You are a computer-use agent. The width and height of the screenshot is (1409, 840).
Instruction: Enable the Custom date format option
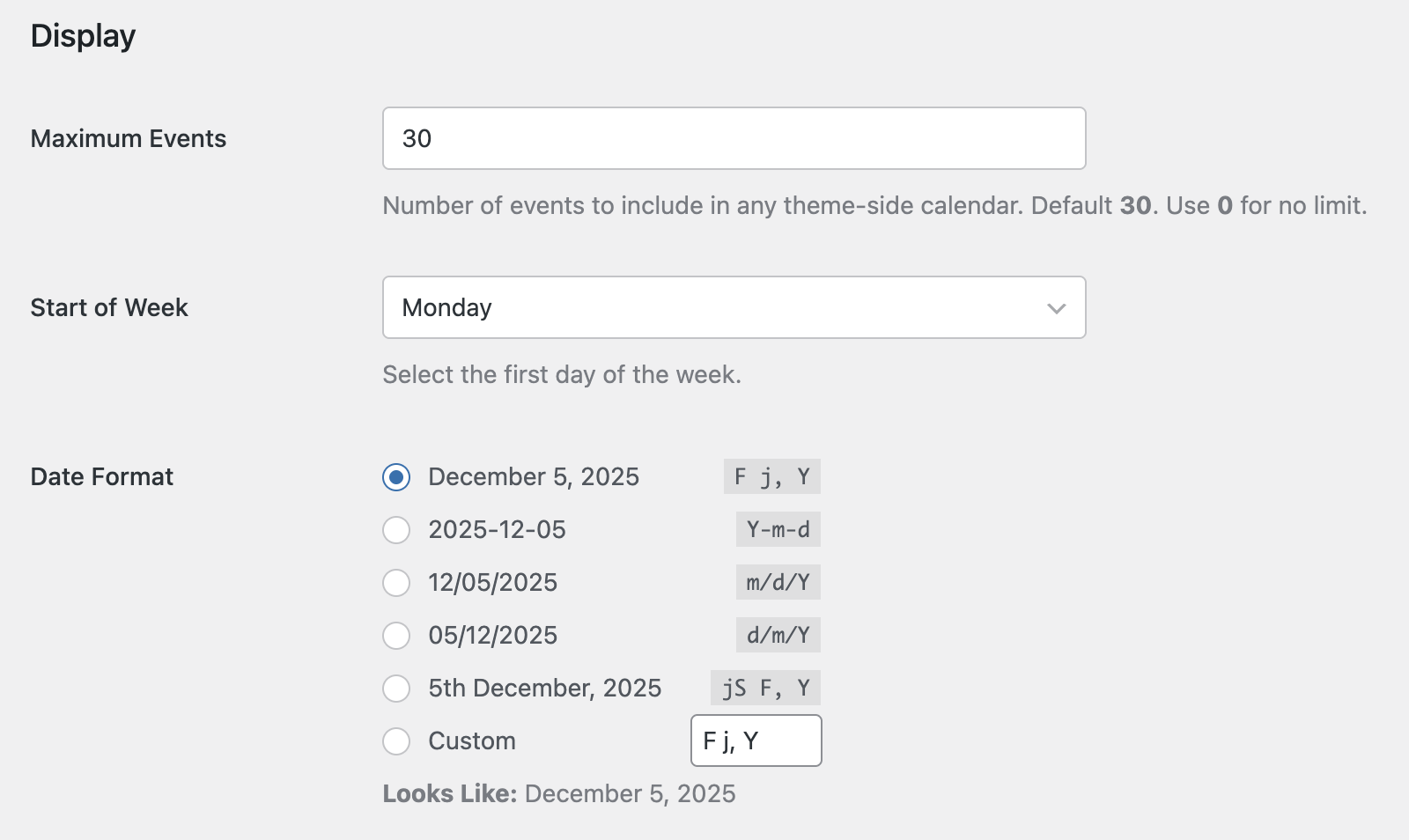click(x=396, y=741)
